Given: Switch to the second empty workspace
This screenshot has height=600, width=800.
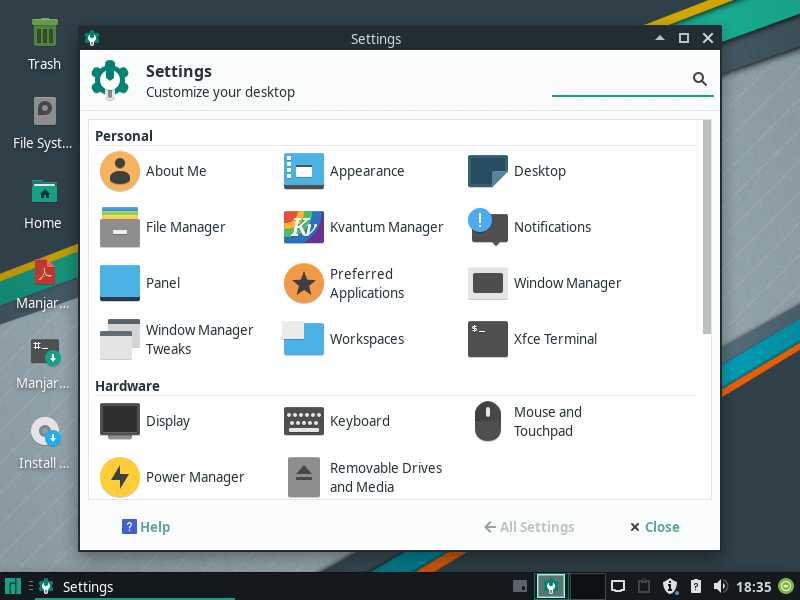Looking at the screenshot, I should [587, 586].
